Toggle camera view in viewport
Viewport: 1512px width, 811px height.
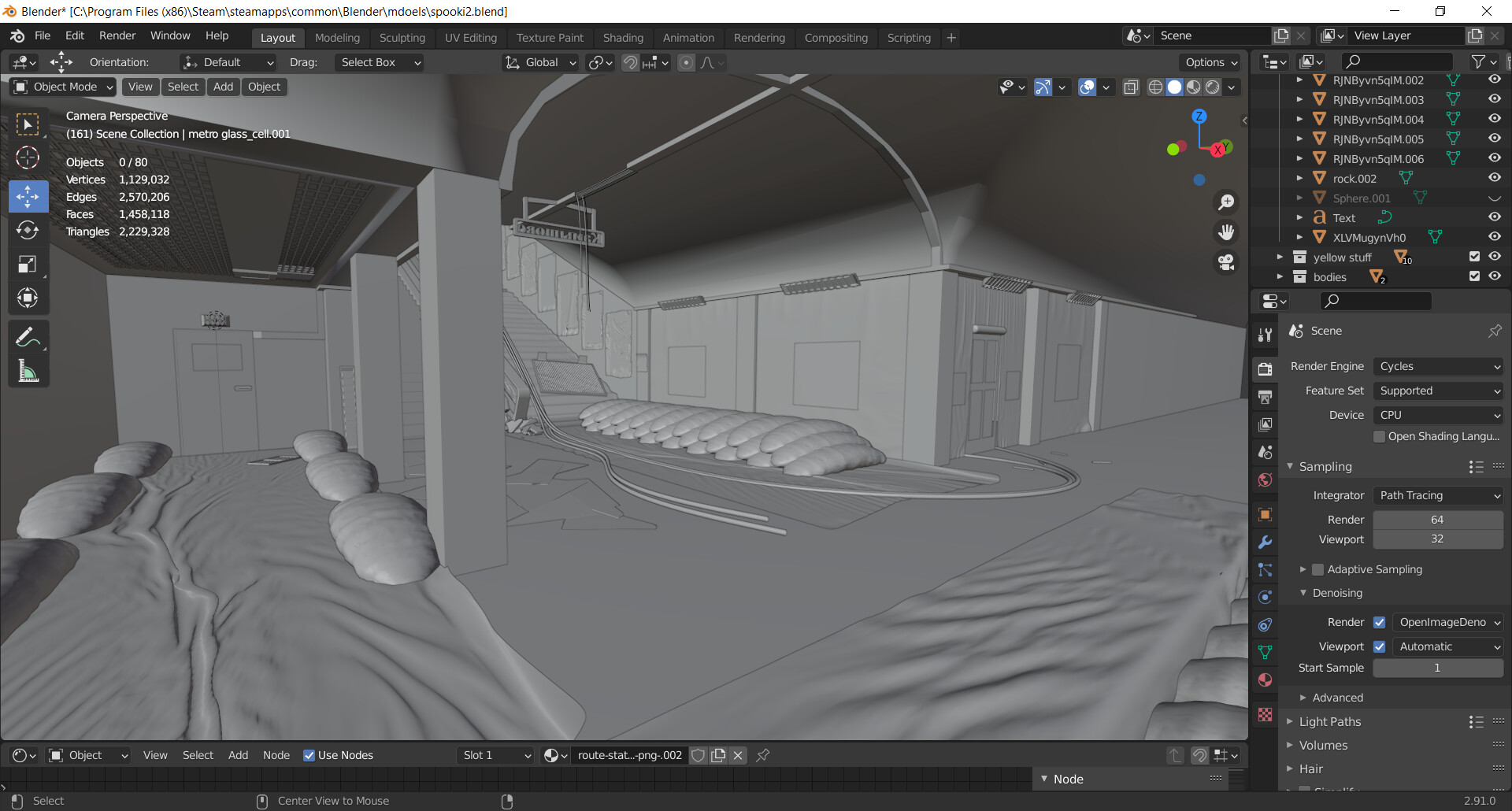(x=1226, y=262)
